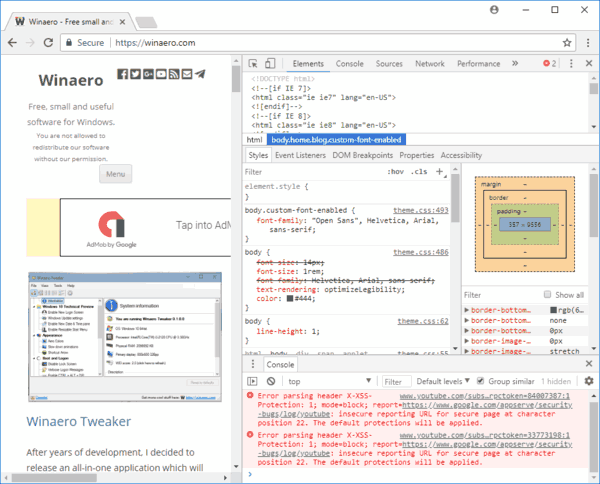
Task: Open the Default levels dropdown
Action: tap(443, 381)
